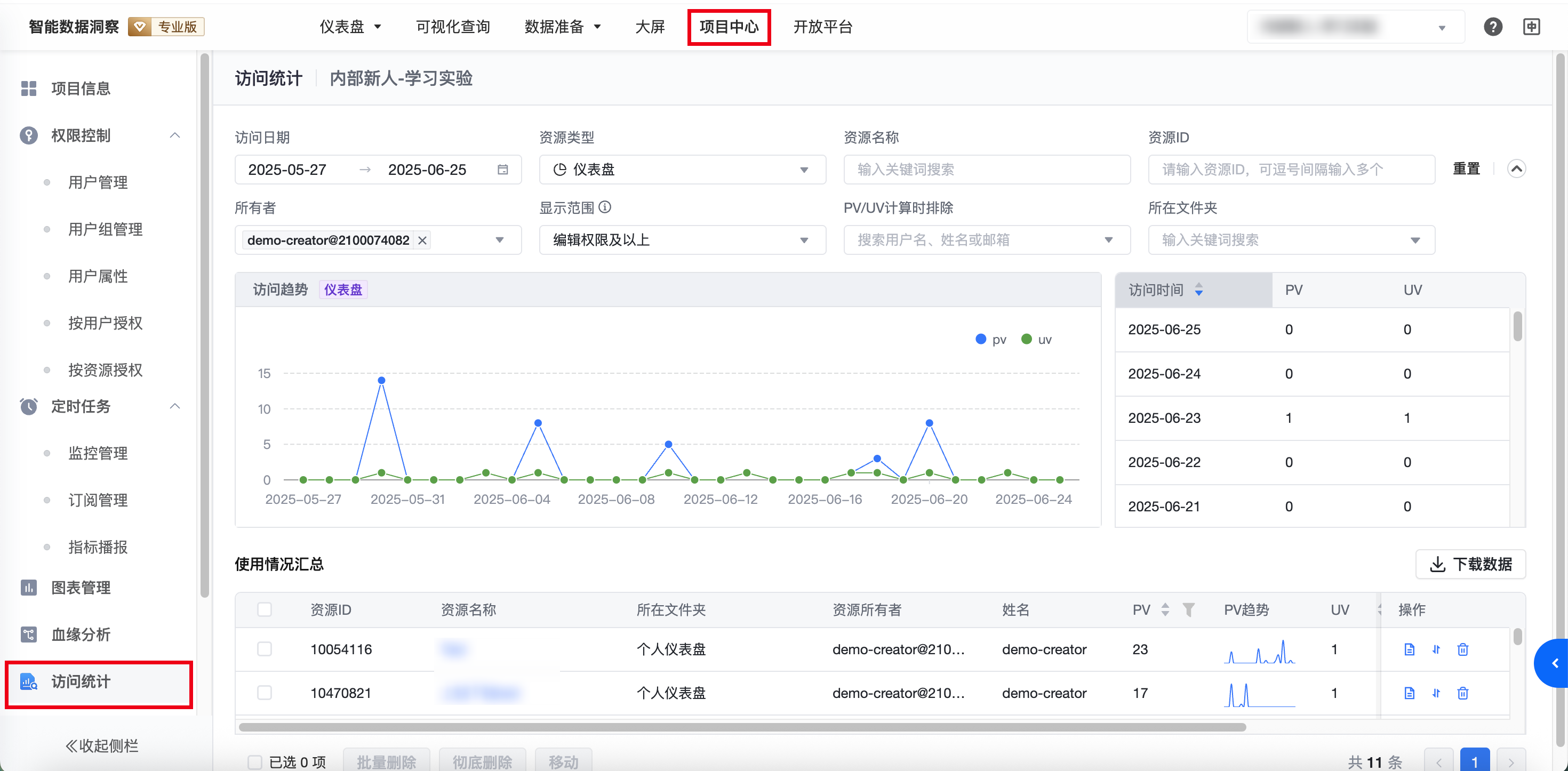Screen dimensions: 1568x771
Task: Open 按资源授权 in sidebar
Action: pyautogui.click(x=105, y=370)
